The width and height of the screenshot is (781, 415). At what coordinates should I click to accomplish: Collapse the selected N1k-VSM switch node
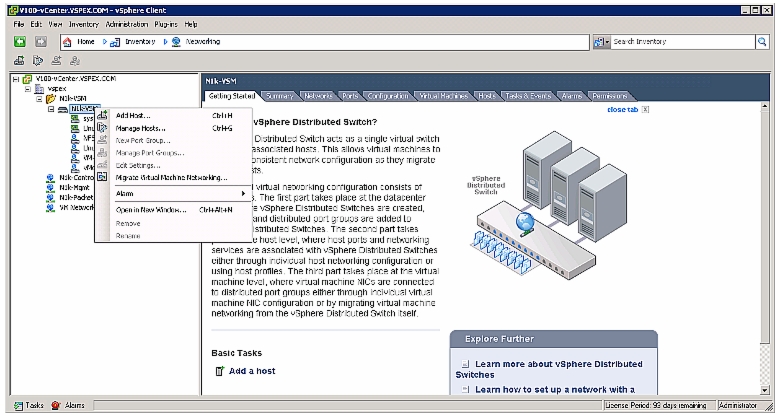click(51, 109)
